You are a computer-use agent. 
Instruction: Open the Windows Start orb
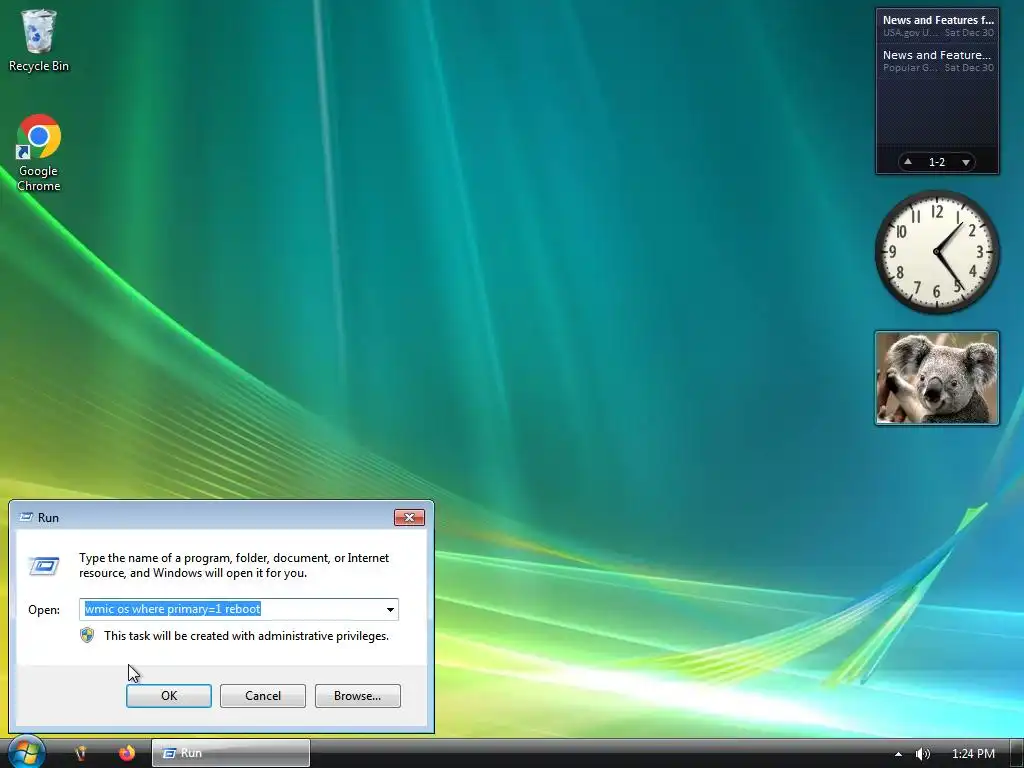coord(26,752)
